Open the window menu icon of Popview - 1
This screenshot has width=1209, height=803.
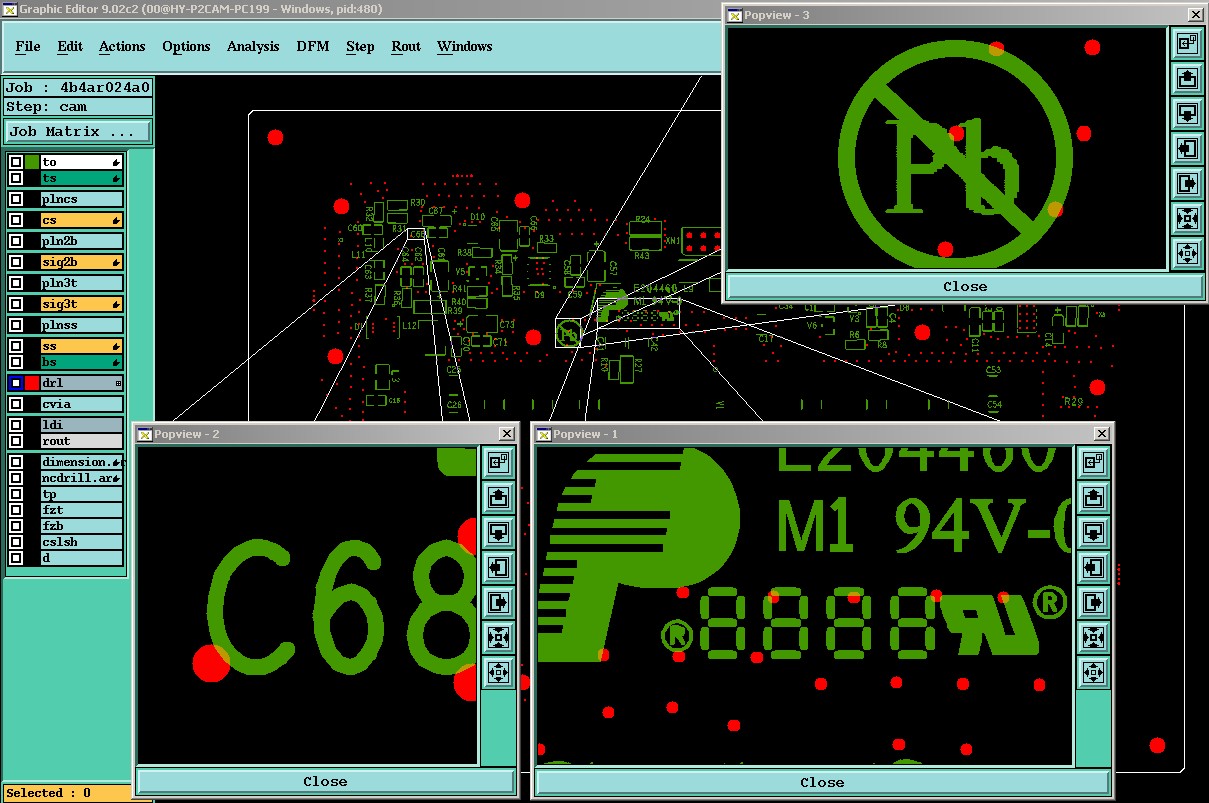click(x=544, y=434)
